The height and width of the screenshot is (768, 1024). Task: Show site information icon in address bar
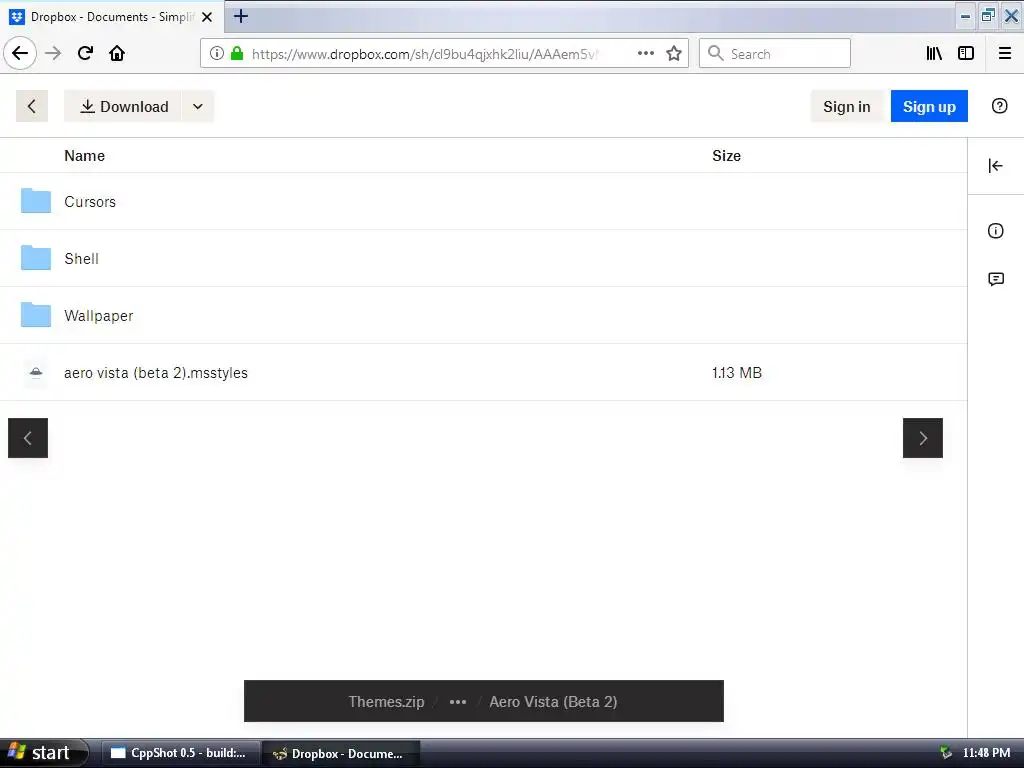(217, 54)
